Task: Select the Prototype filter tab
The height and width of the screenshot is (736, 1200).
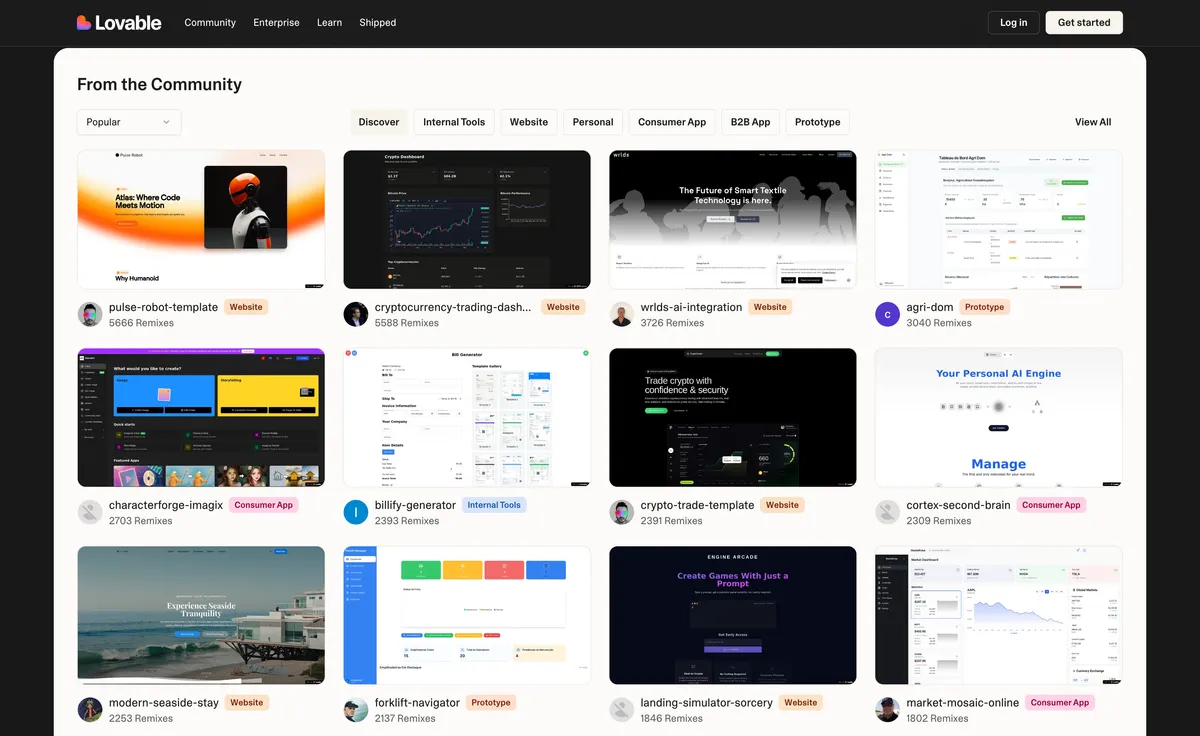Action: (818, 122)
